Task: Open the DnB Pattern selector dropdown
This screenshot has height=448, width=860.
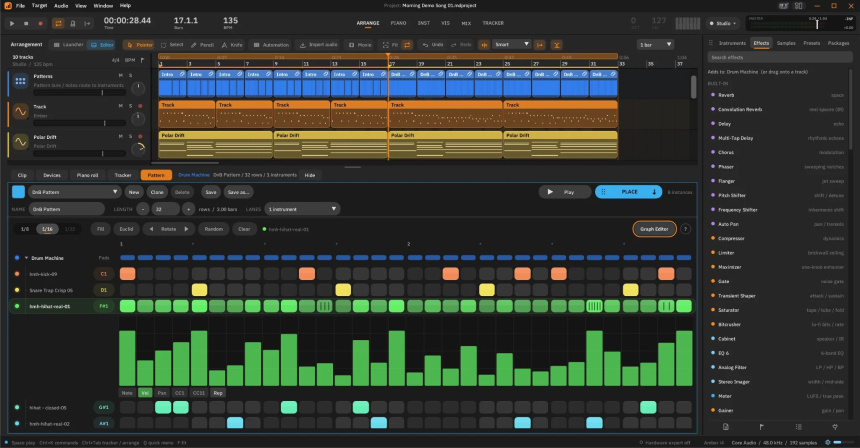Action: [74, 192]
